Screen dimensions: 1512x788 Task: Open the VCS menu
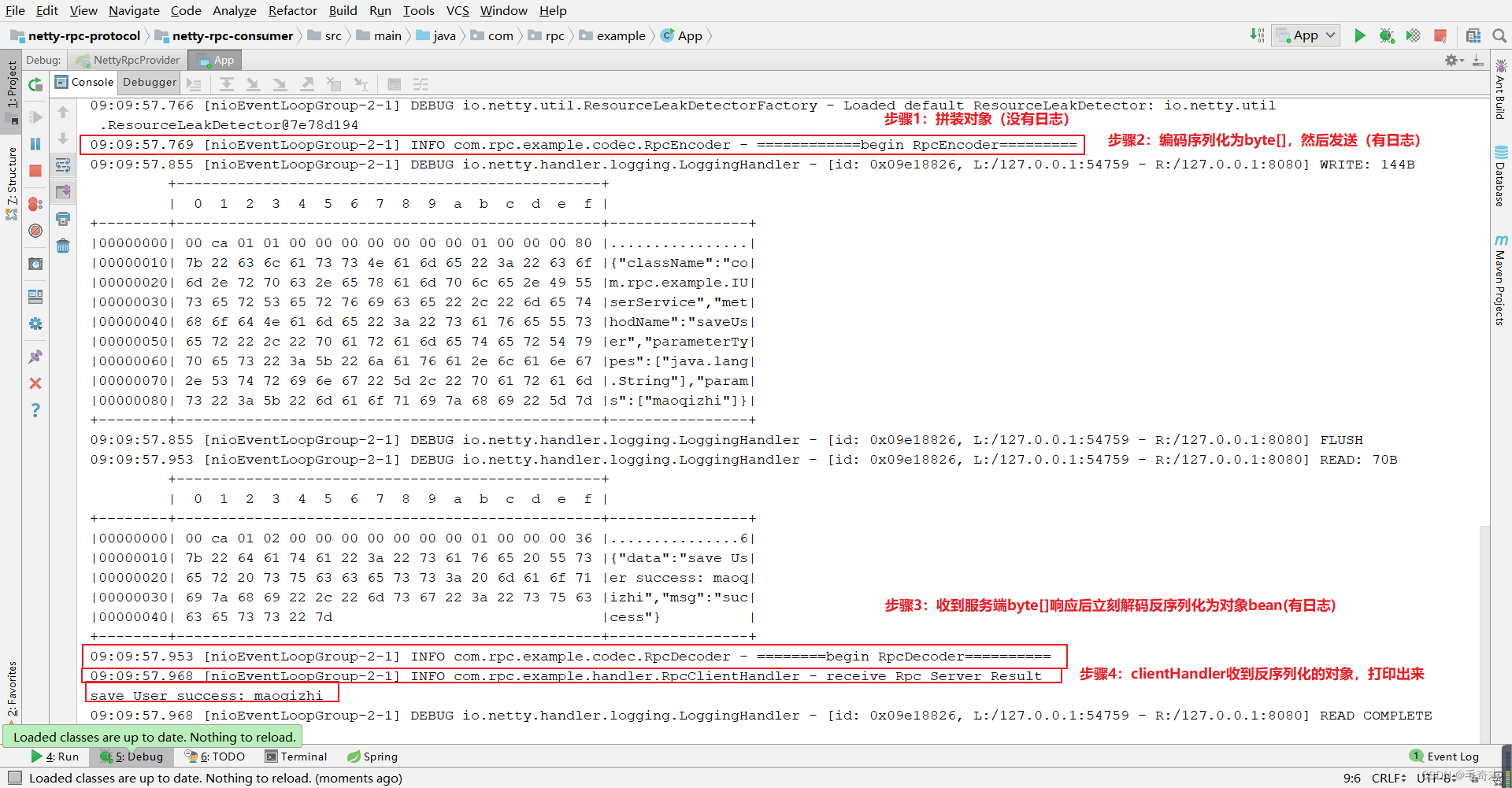pyautogui.click(x=458, y=10)
